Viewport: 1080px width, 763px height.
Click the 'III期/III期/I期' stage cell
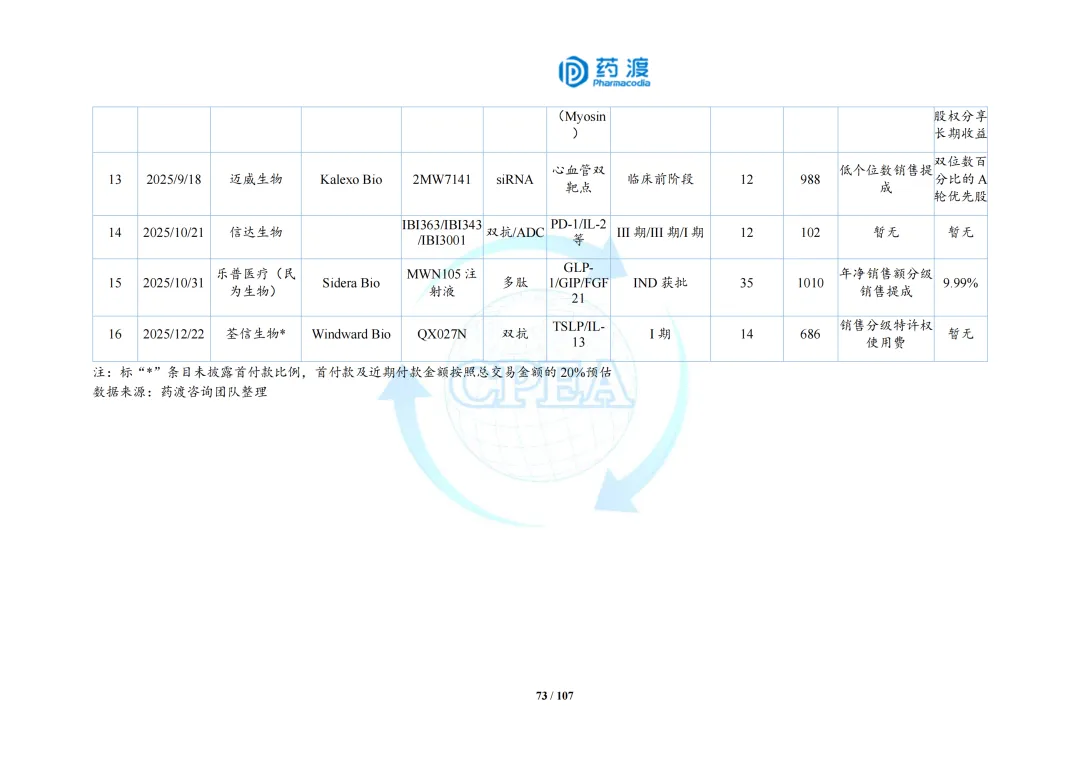(660, 237)
